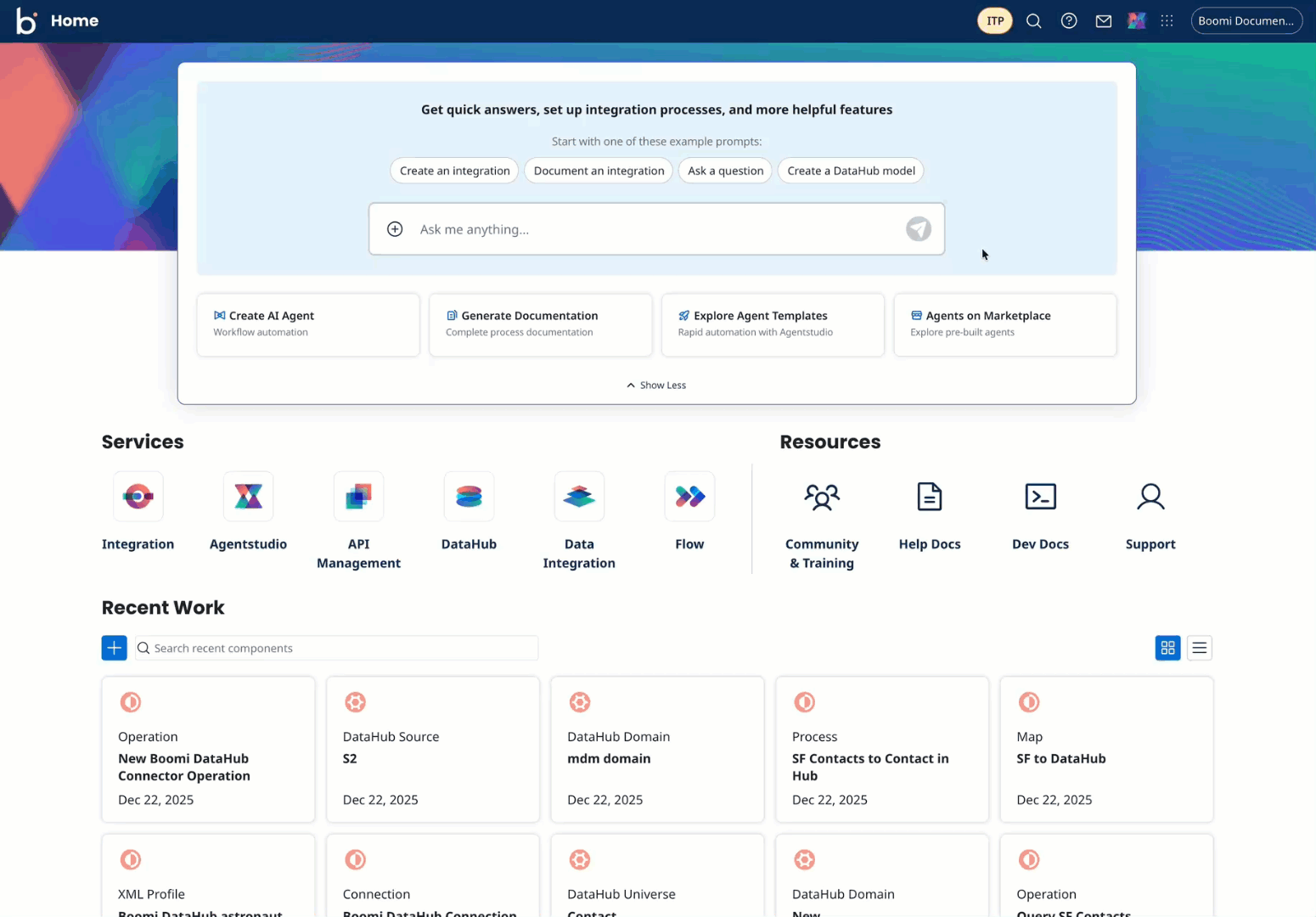
Task: Choose the Create an integration prompt
Action: click(x=453, y=171)
